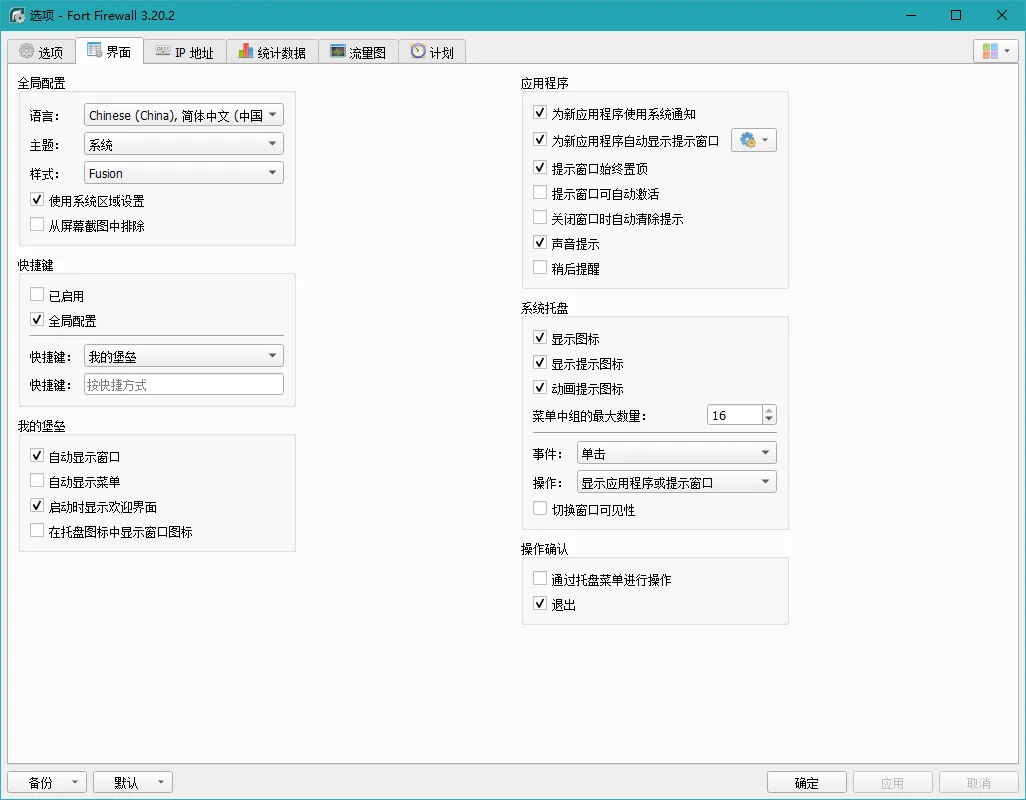This screenshot has height=800, width=1026.
Task: Open the 计划 tab
Action: [432, 52]
